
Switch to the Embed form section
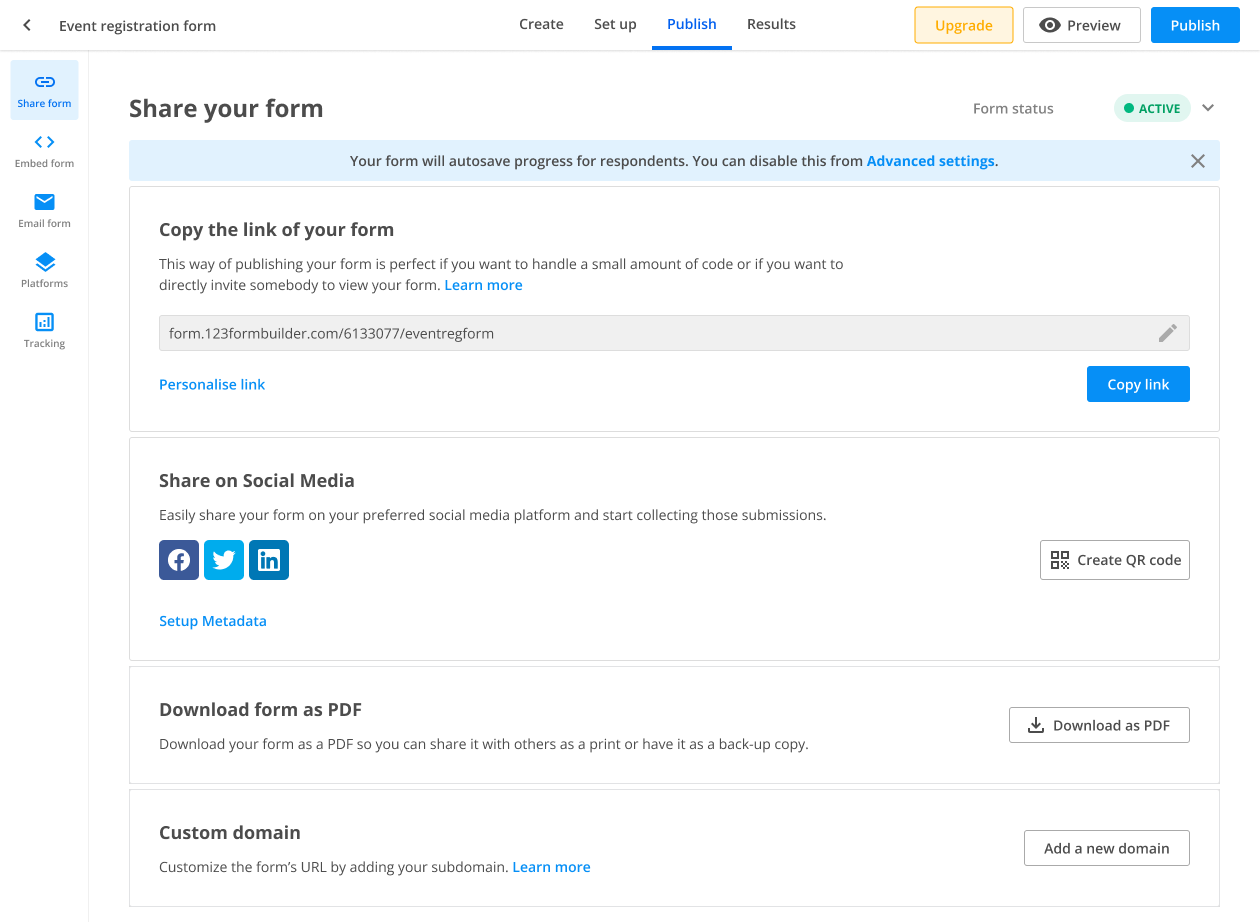[x=44, y=150]
